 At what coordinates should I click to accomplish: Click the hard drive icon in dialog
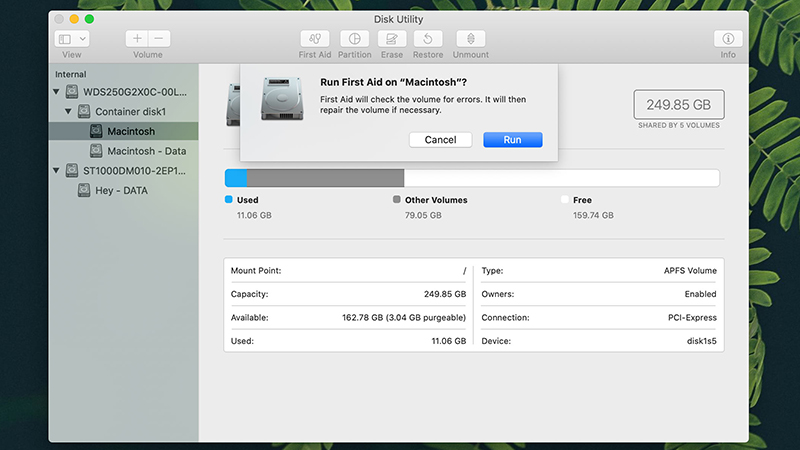click(x=282, y=98)
